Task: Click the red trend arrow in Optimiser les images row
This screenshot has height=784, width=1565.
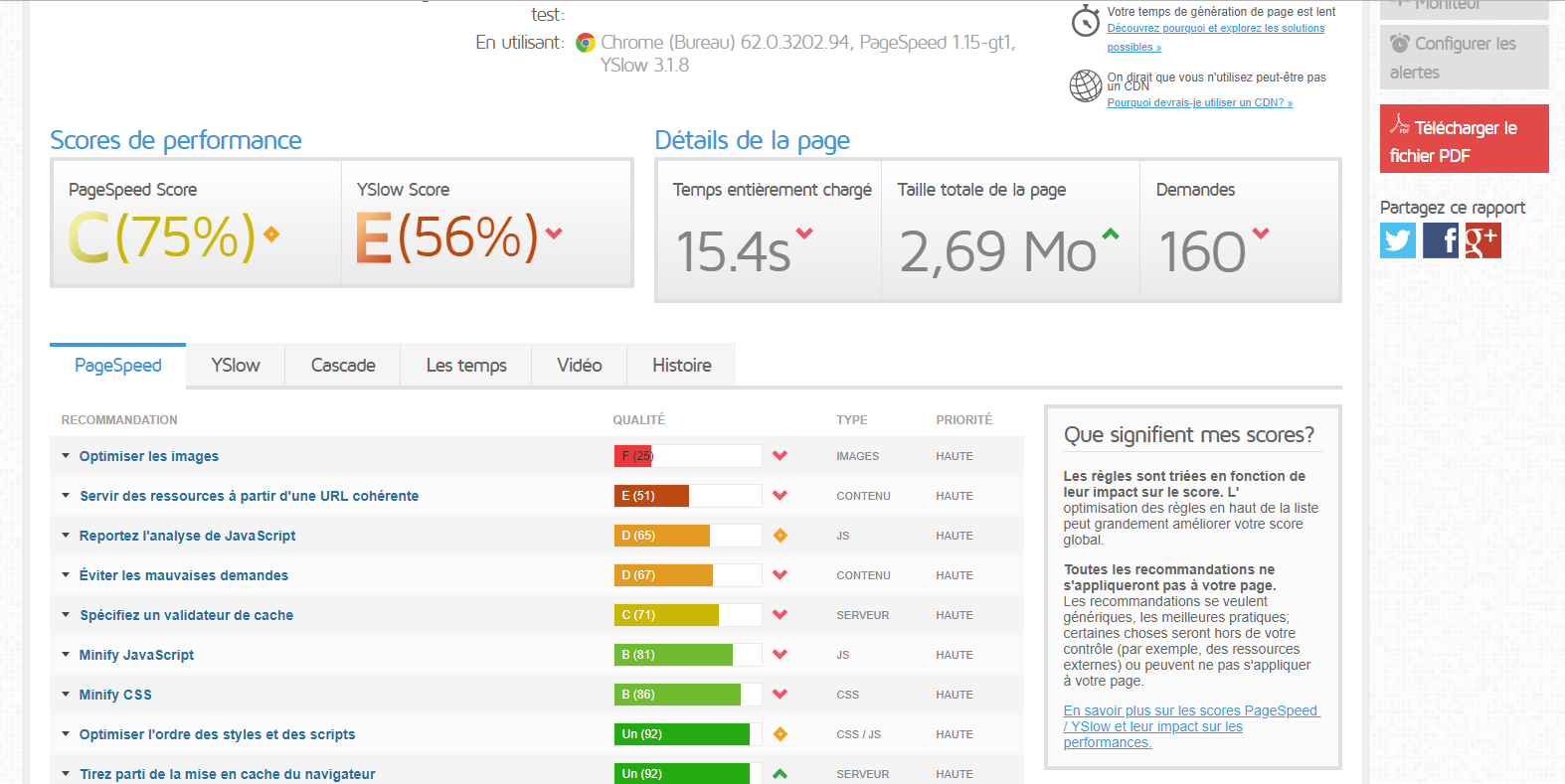Action: pyautogui.click(x=780, y=456)
